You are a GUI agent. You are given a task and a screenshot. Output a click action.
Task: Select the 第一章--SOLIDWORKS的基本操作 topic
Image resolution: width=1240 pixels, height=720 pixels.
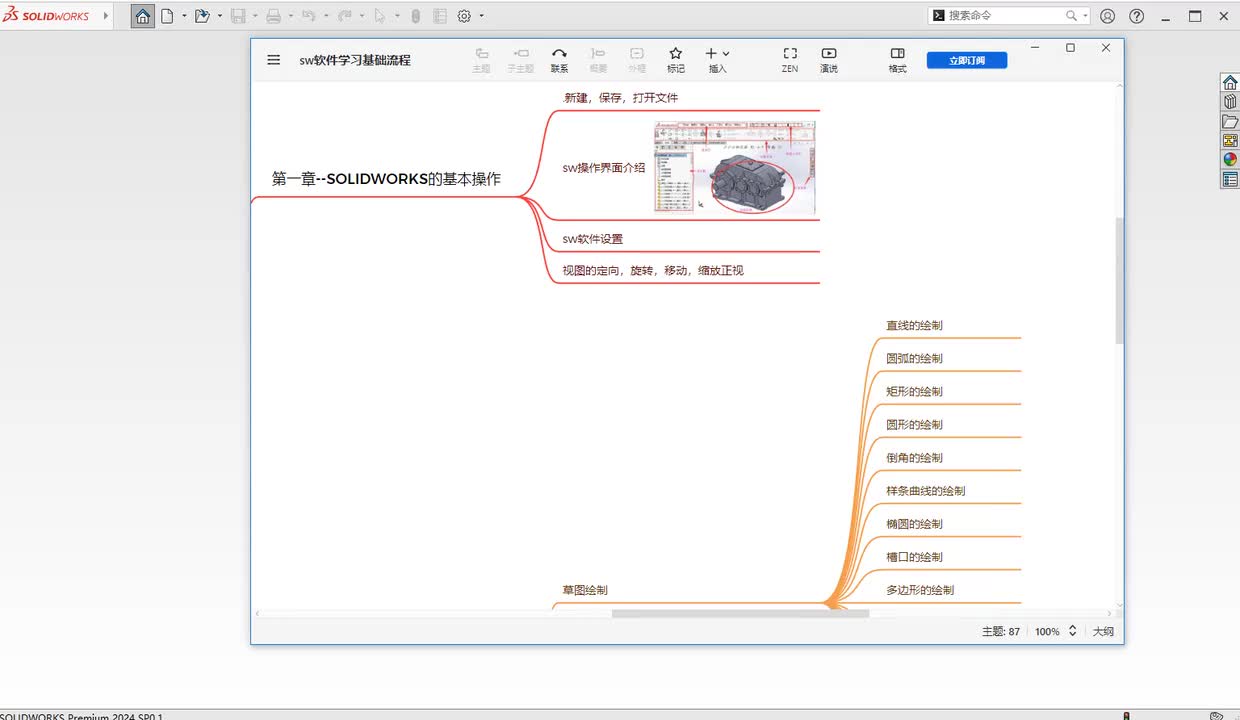[386, 179]
